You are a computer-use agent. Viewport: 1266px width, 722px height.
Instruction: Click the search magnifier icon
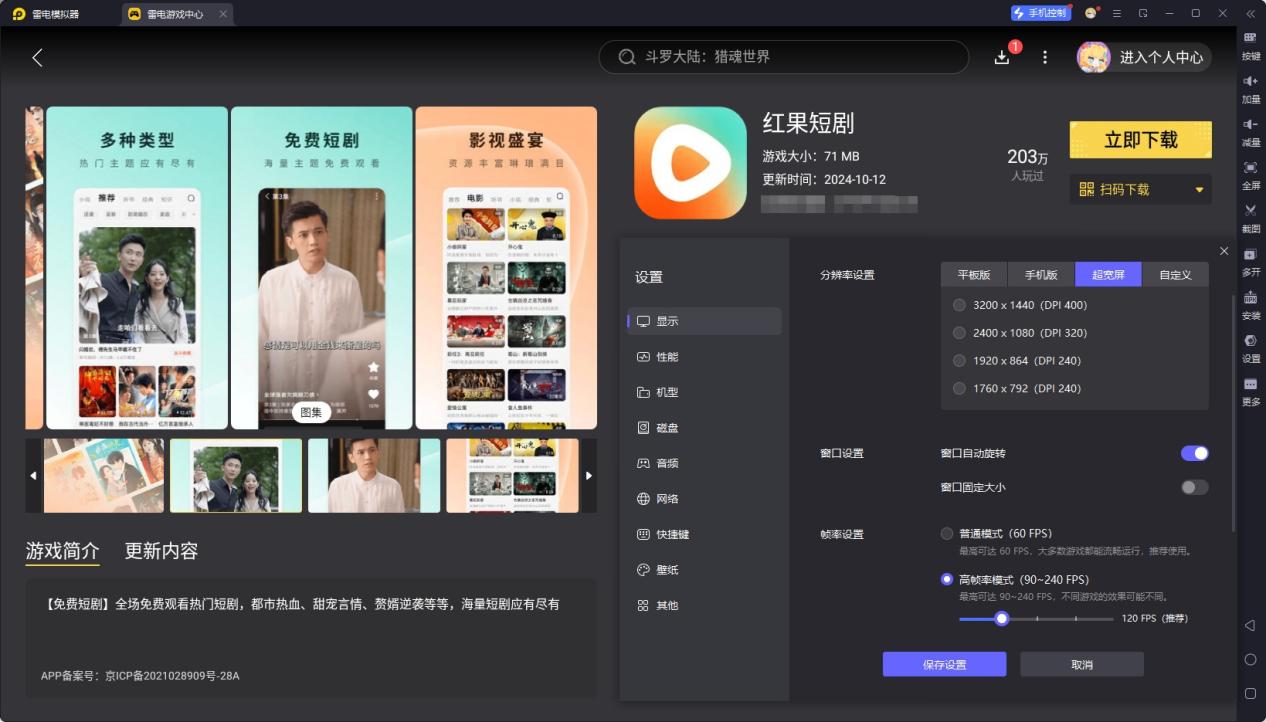tap(627, 57)
